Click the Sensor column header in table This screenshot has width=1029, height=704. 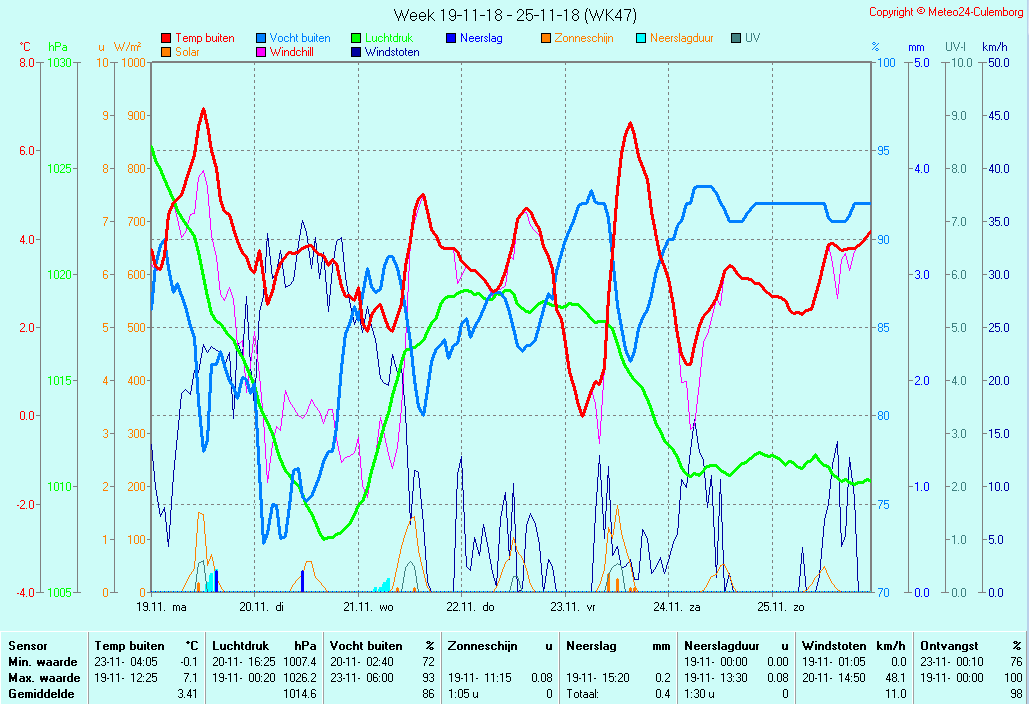(x=28, y=647)
